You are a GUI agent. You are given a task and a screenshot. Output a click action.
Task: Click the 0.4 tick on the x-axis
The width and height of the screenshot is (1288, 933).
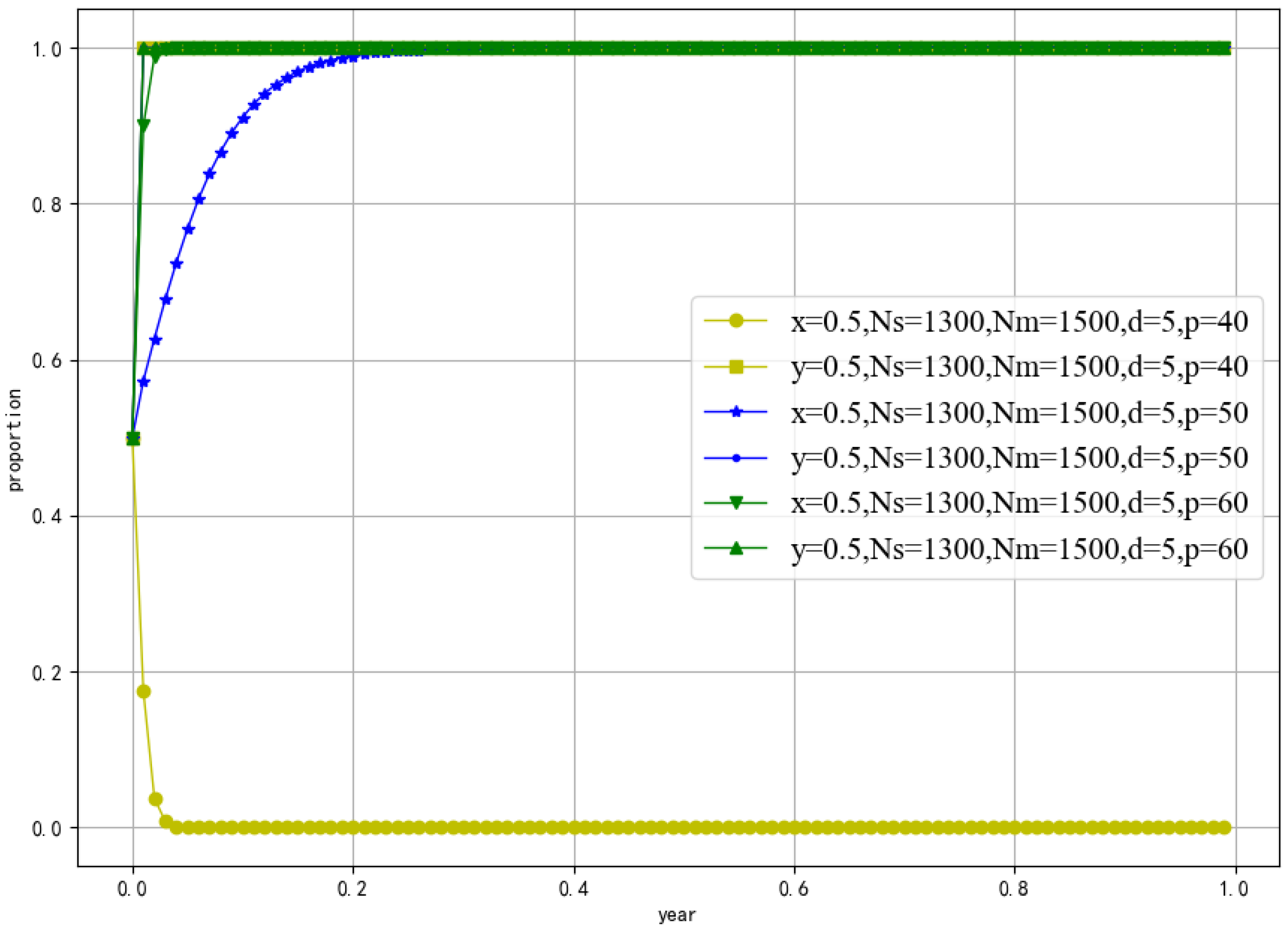[x=574, y=888]
